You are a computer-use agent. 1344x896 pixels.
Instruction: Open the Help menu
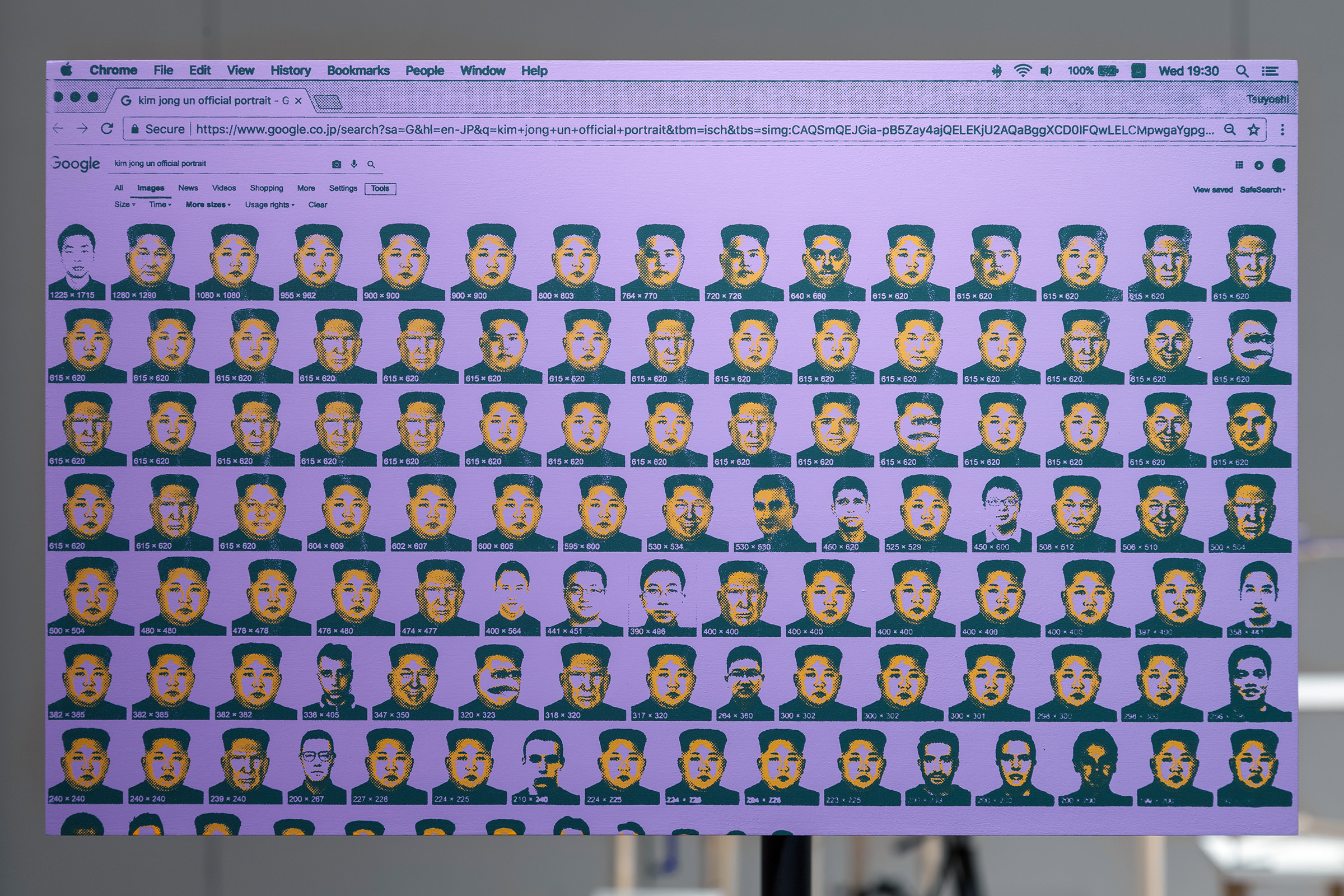pyautogui.click(x=534, y=71)
